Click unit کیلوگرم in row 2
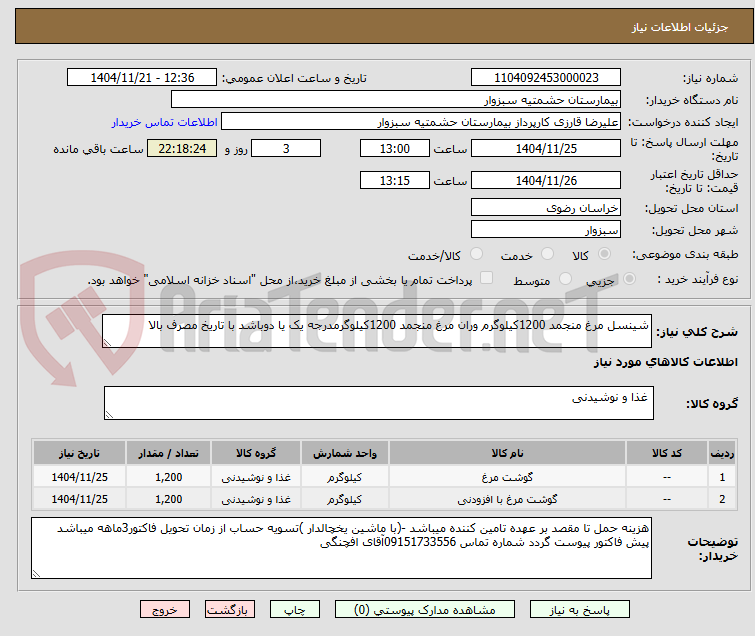The width and height of the screenshot is (755, 636). [345, 499]
